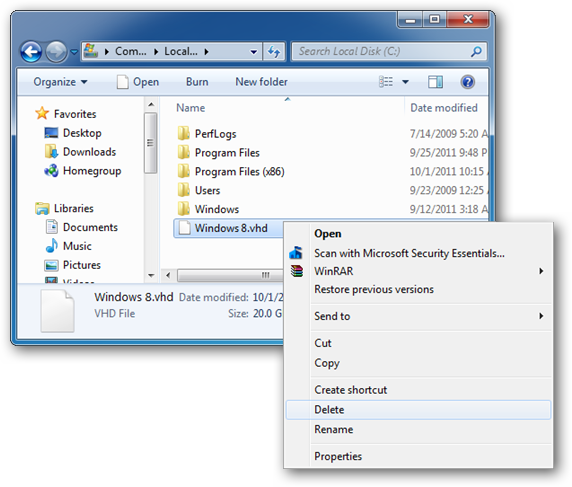Refresh the folder with the refresh icon

[x=274, y=51]
